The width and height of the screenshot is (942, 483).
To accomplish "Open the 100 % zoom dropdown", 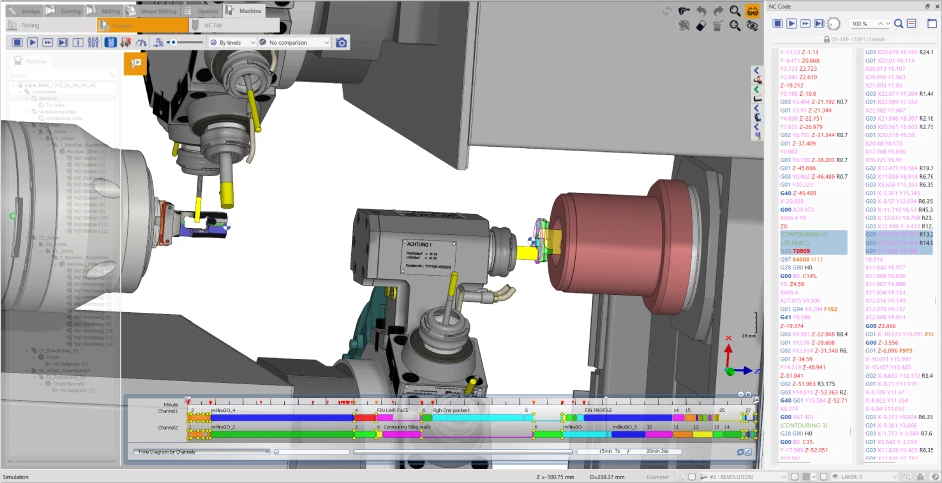I will (866, 23).
